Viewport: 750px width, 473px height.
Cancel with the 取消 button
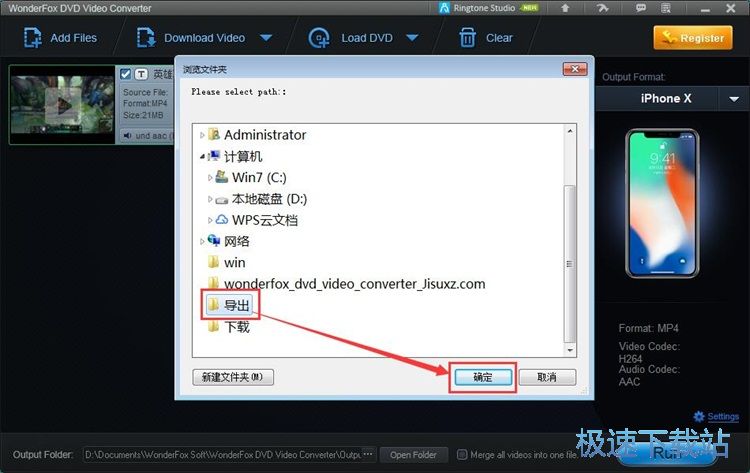click(547, 377)
